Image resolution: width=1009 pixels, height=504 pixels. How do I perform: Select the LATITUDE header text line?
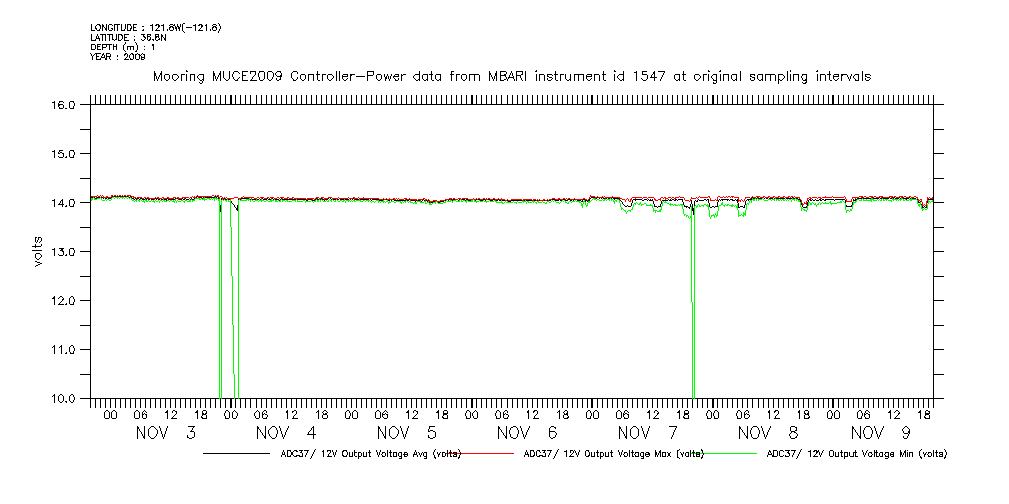point(126,37)
